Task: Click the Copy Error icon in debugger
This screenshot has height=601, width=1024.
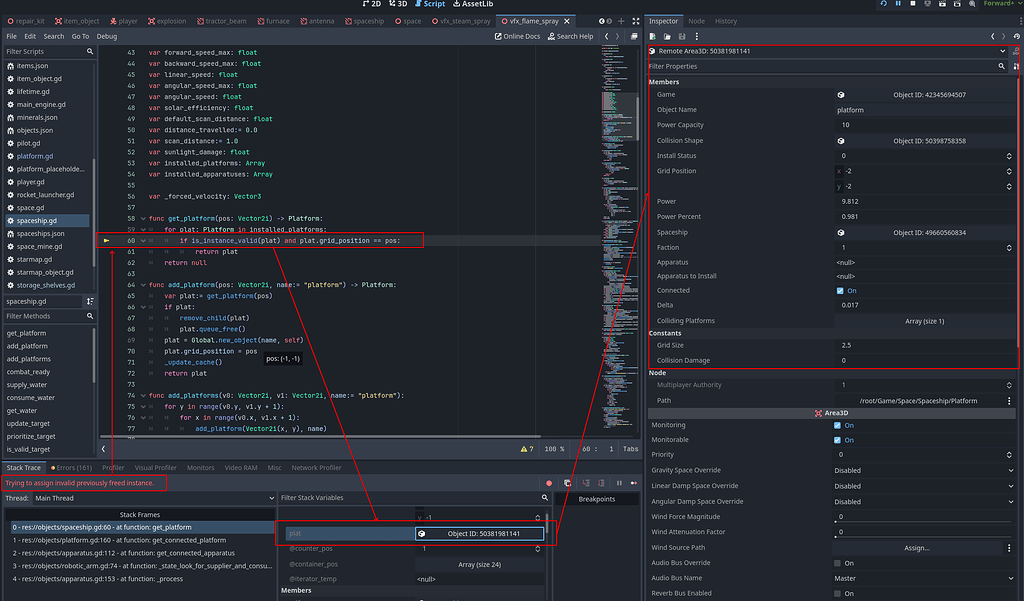Action: (x=567, y=482)
